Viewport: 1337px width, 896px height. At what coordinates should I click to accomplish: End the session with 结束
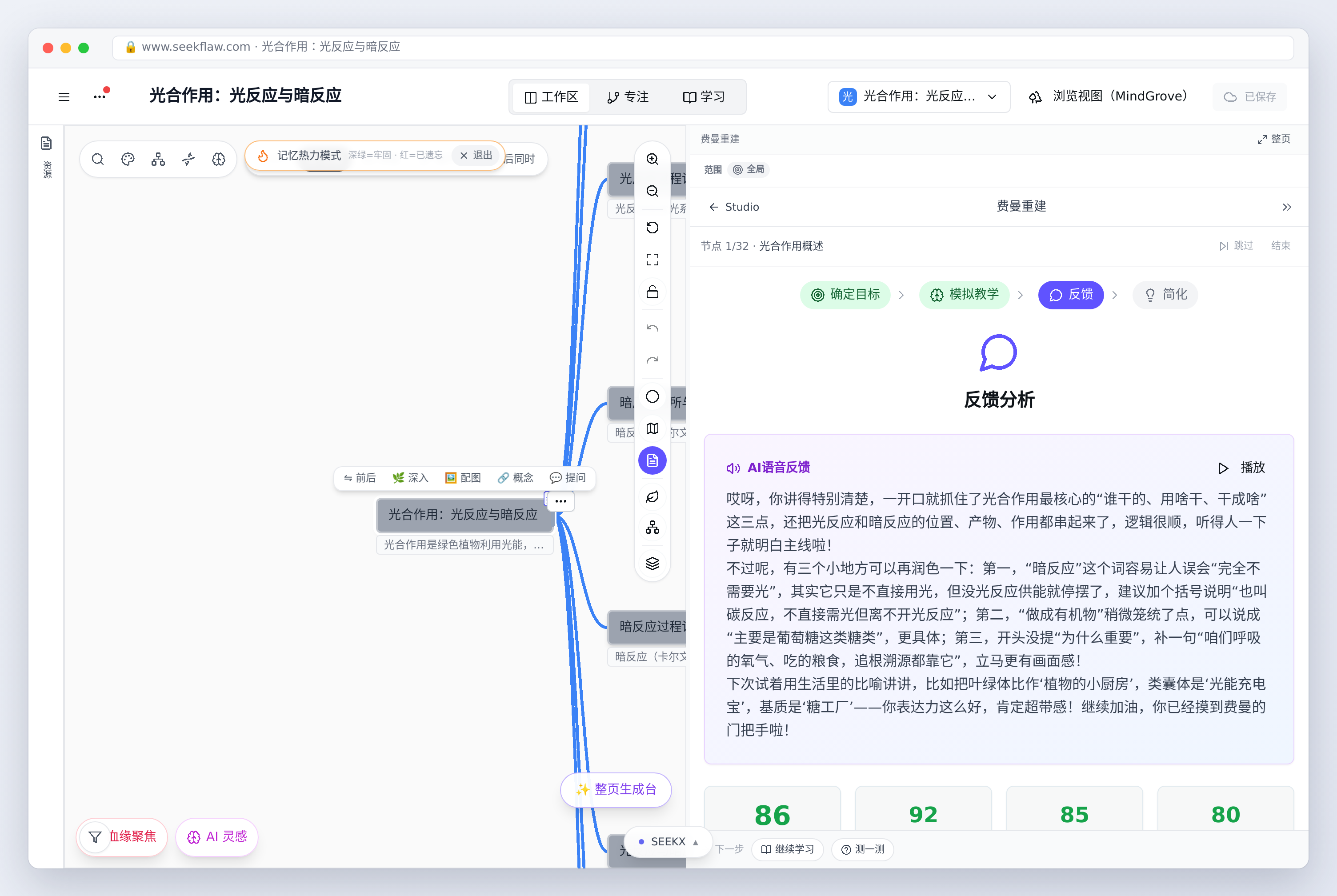point(1281,246)
